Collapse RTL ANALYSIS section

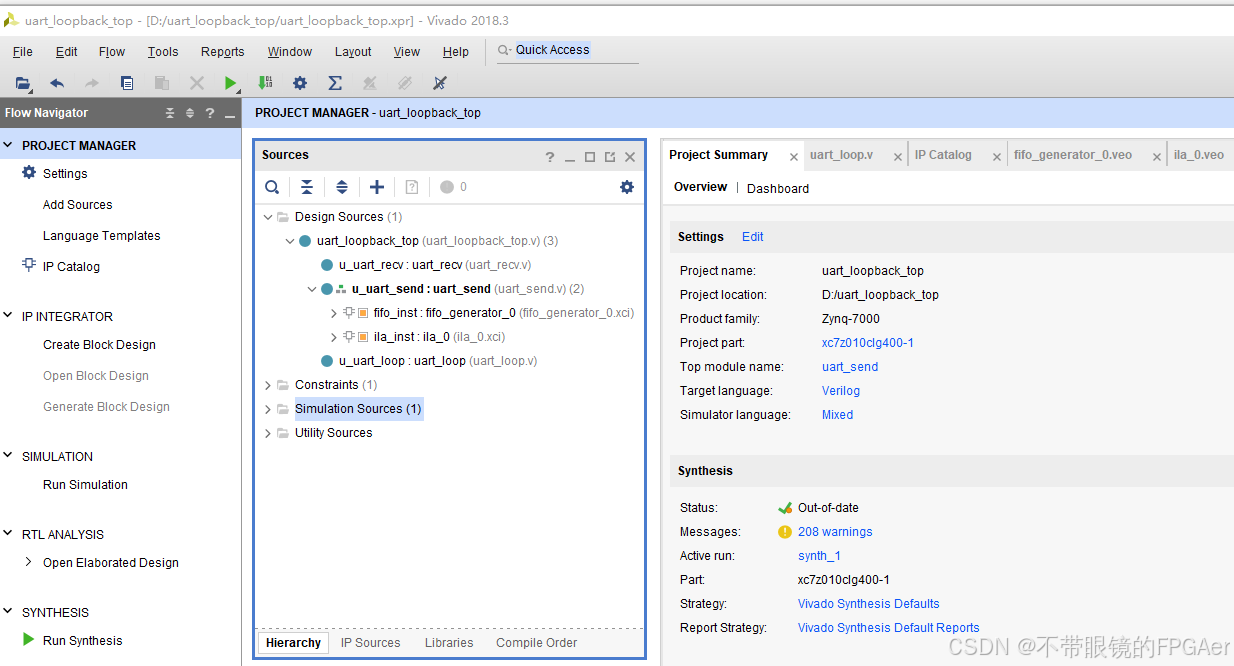pyautogui.click(x=10, y=534)
